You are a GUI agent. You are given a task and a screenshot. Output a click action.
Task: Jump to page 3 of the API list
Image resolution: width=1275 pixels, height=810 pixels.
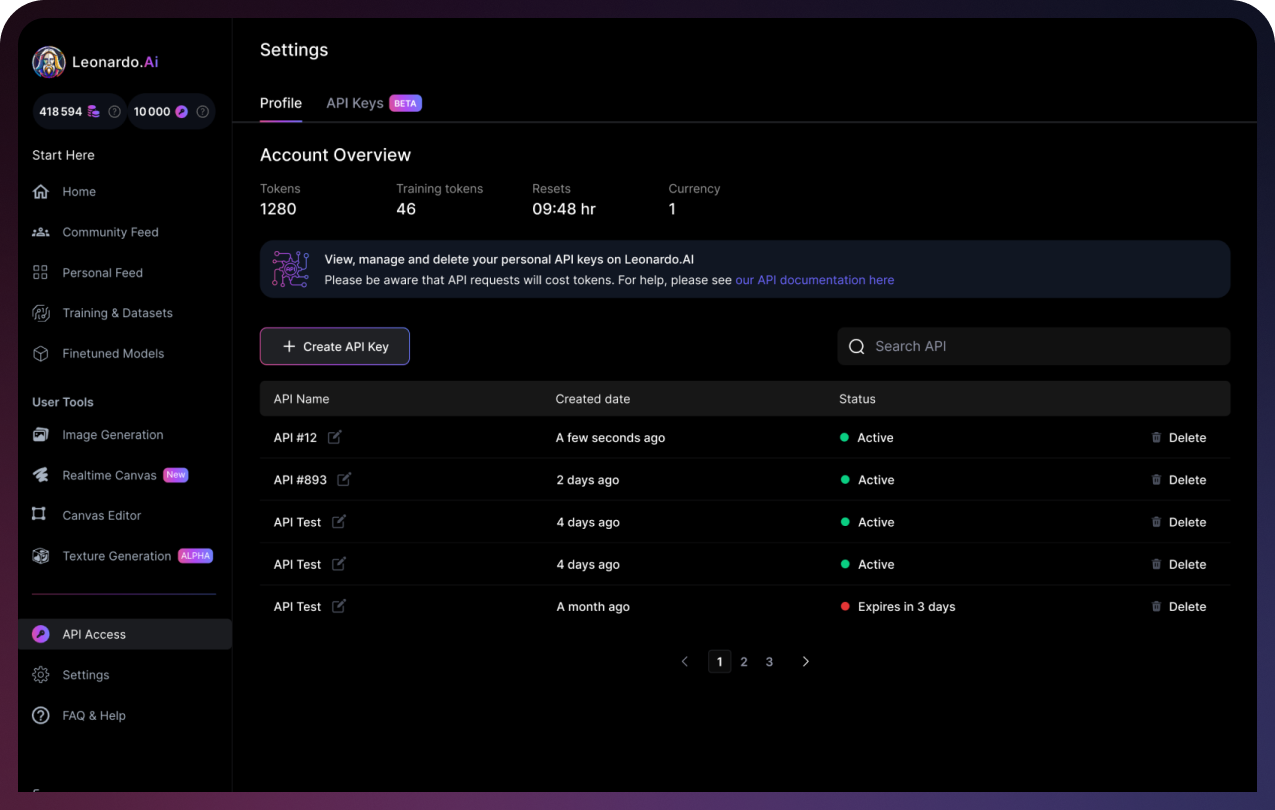point(769,662)
